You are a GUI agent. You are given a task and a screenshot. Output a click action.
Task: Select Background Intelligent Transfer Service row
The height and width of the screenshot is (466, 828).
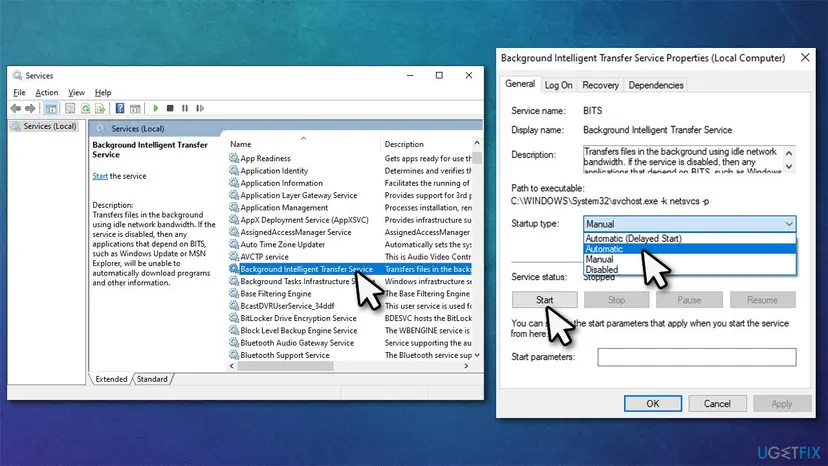350,269
